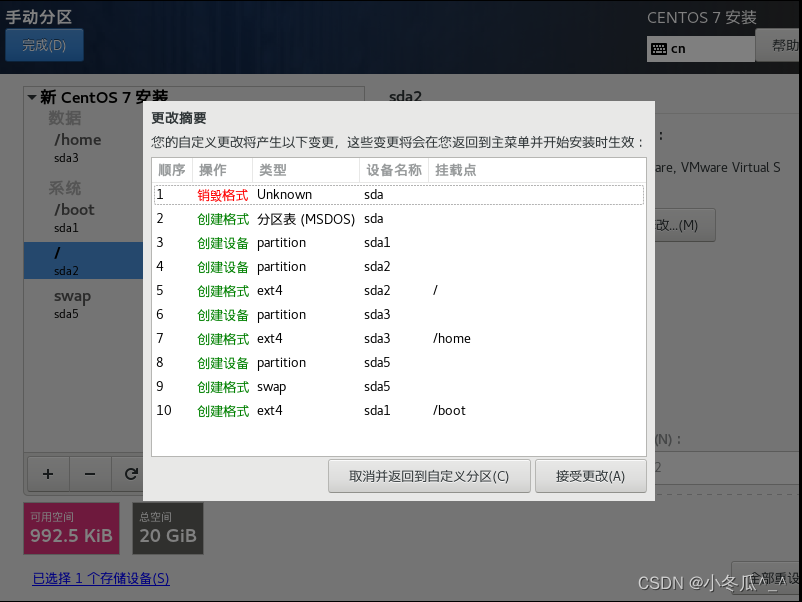Click the 更改摘要 dialog title
The image size is (802, 602).
[x=179, y=118]
